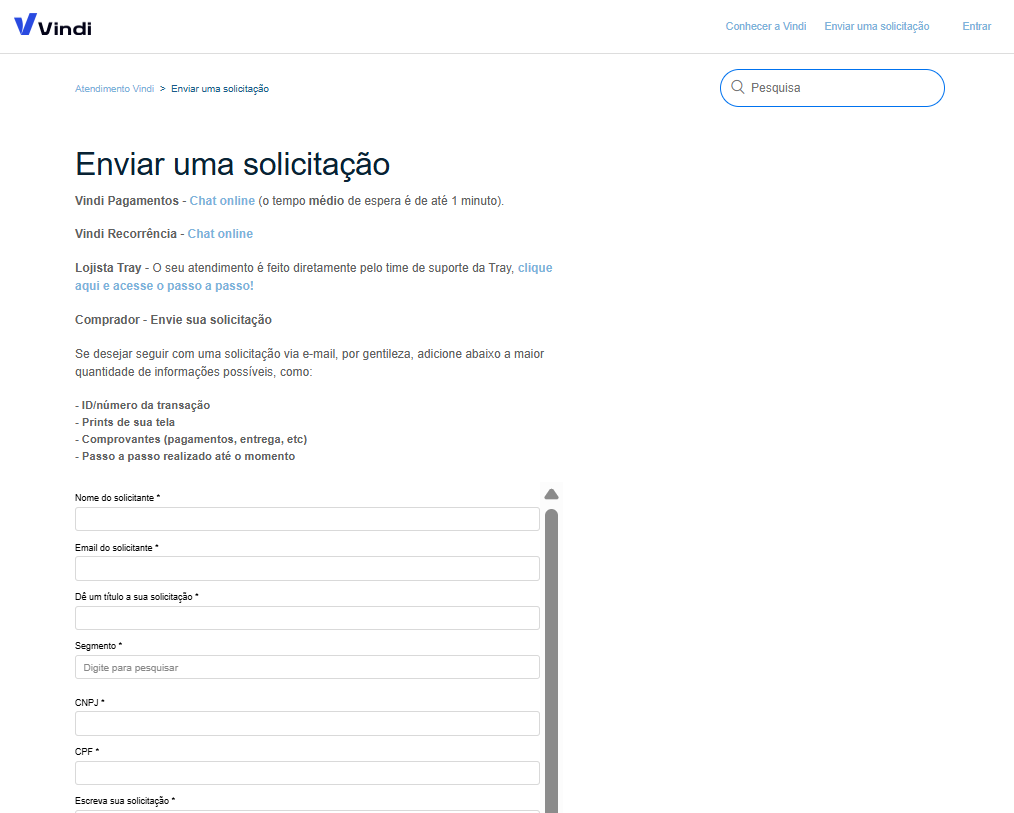Open Chat online for Vindi Recorrência

220,234
